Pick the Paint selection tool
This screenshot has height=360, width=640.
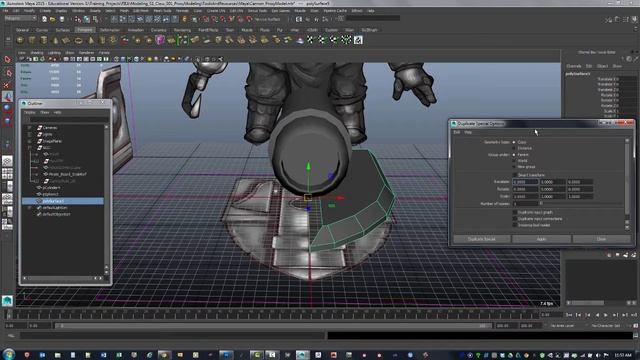(7, 85)
